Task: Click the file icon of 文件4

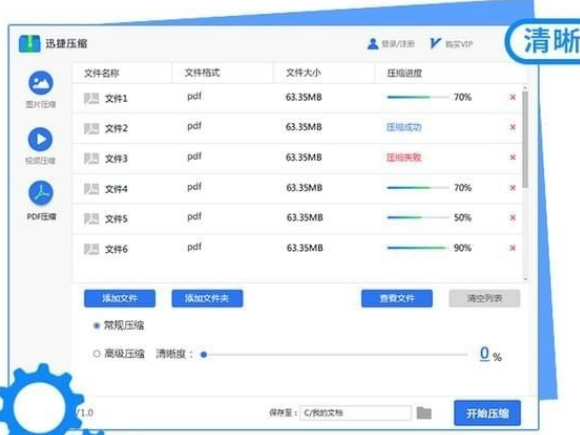Action: 91,189
